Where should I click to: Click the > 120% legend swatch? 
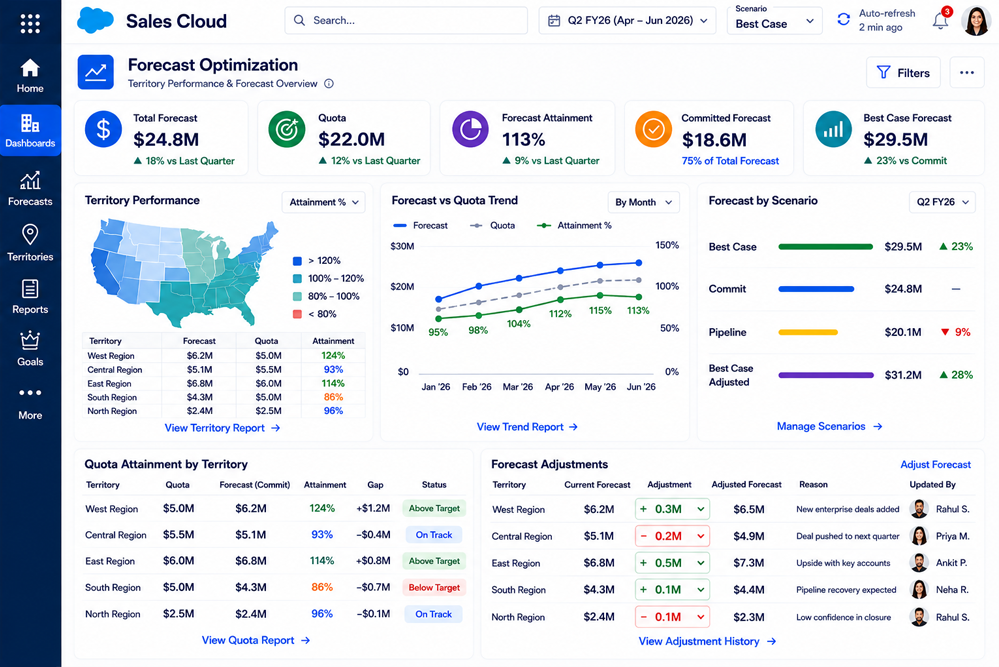297,261
